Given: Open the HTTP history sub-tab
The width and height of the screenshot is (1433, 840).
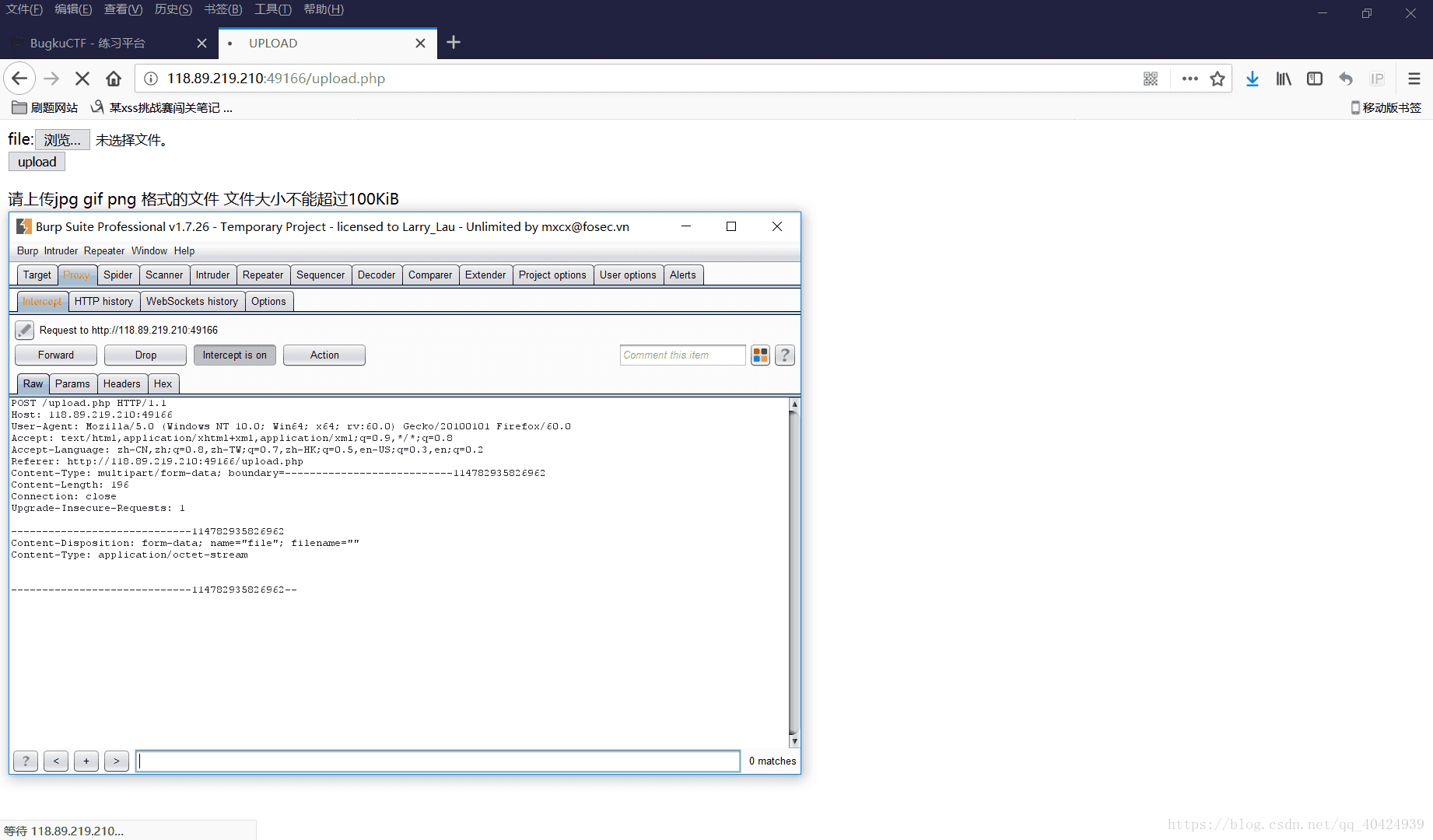Looking at the screenshot, I should (x=103, y=302).
